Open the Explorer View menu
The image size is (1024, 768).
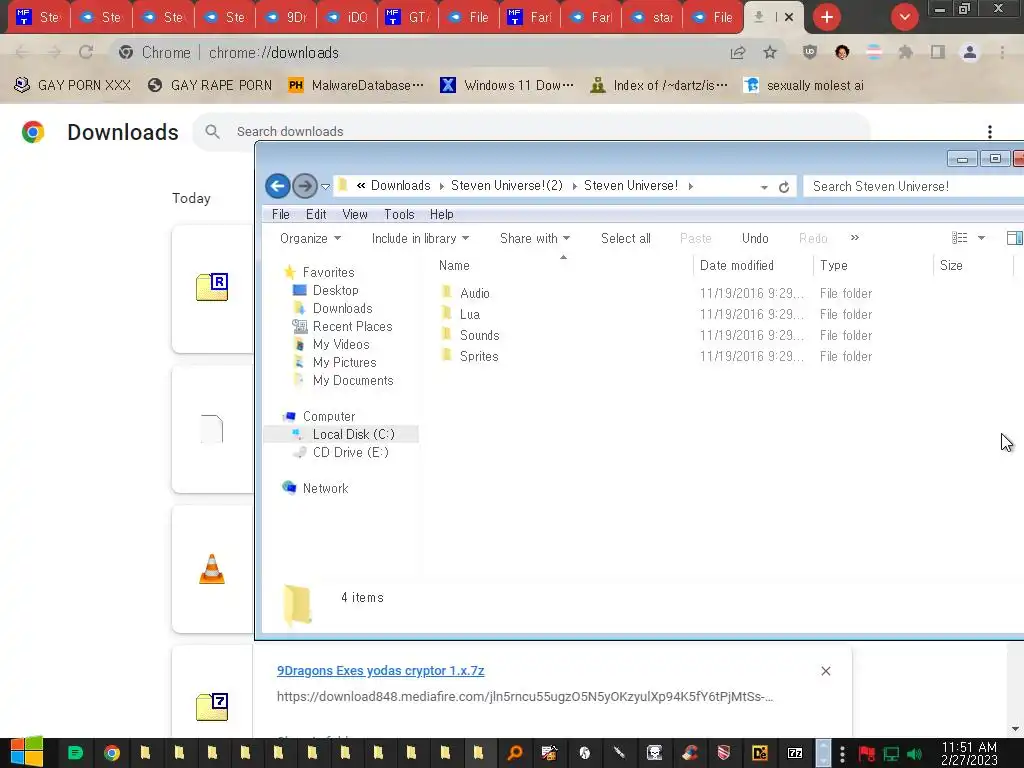[355, 214]
